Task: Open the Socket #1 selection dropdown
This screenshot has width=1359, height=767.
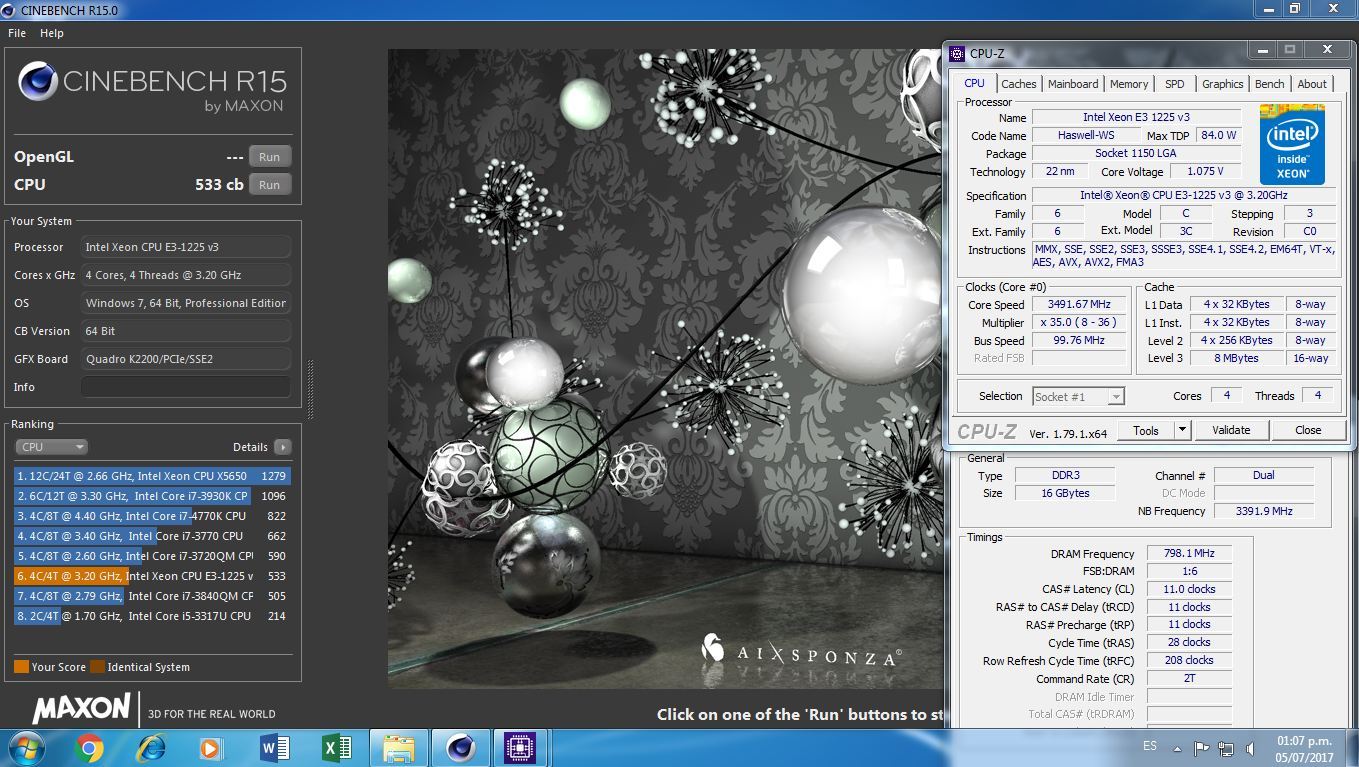Action: pos(1078,397)
